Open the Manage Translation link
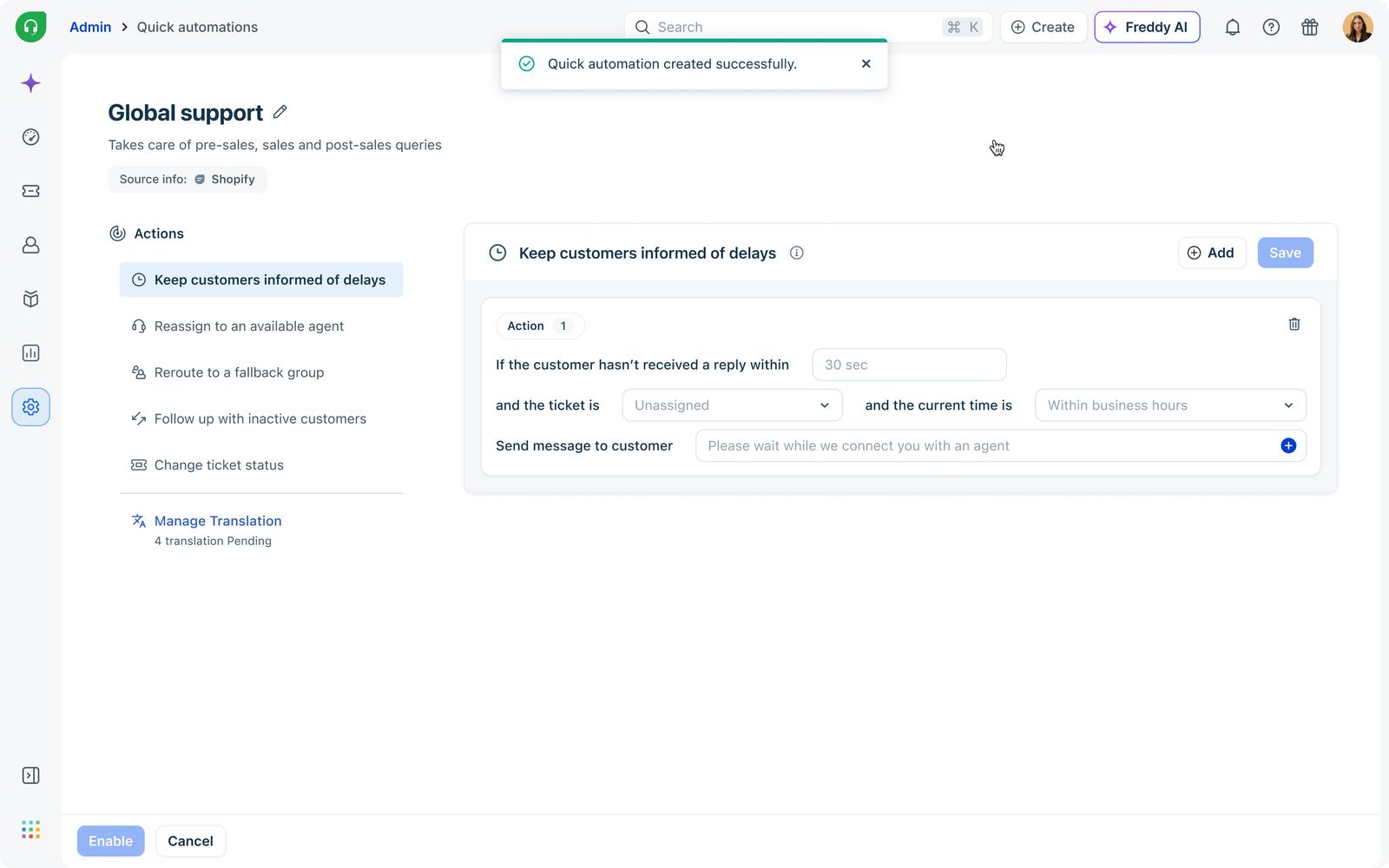 tap(218, 521)
